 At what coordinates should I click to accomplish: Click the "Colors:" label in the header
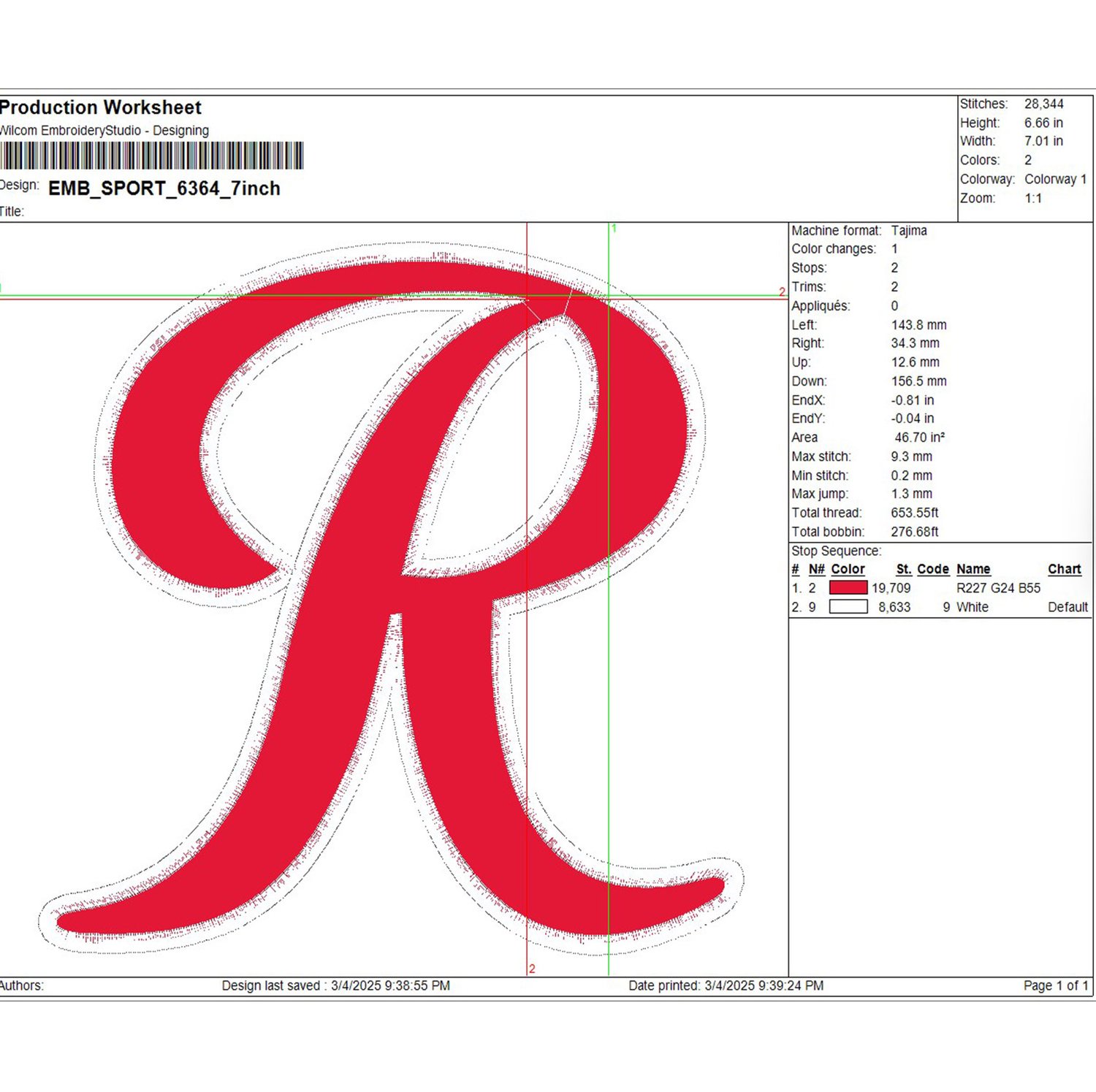click(980, 160)
